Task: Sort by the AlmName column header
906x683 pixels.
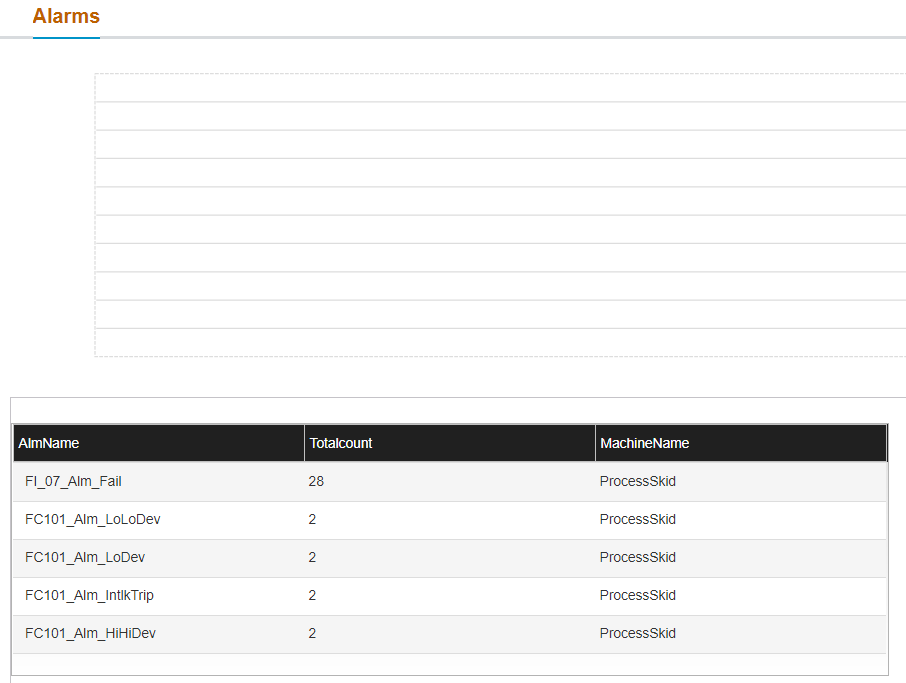Action: coord(49,443)
